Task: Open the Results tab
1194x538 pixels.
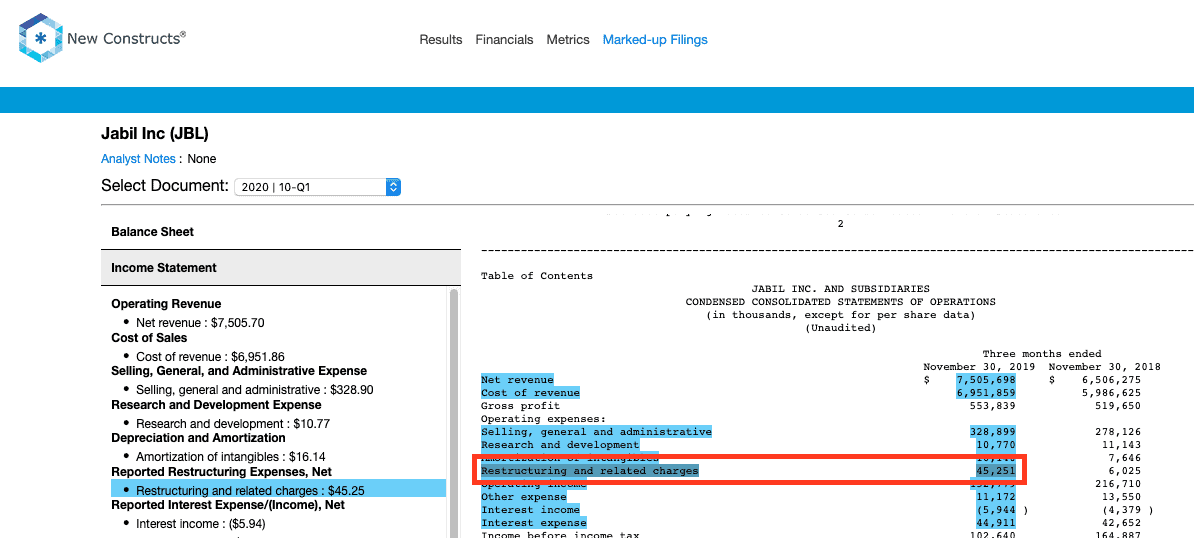Action: [x=441, y=40]
